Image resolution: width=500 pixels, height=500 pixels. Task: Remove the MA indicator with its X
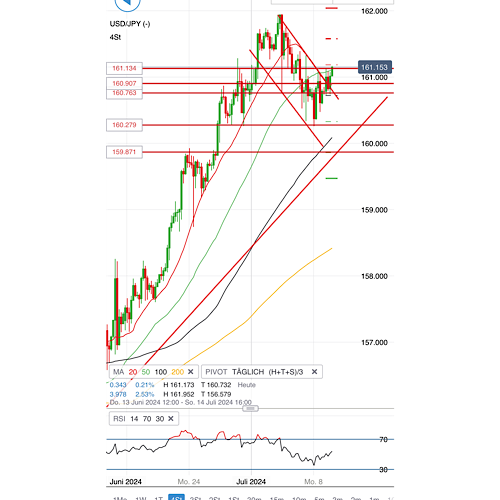(191, 372)
